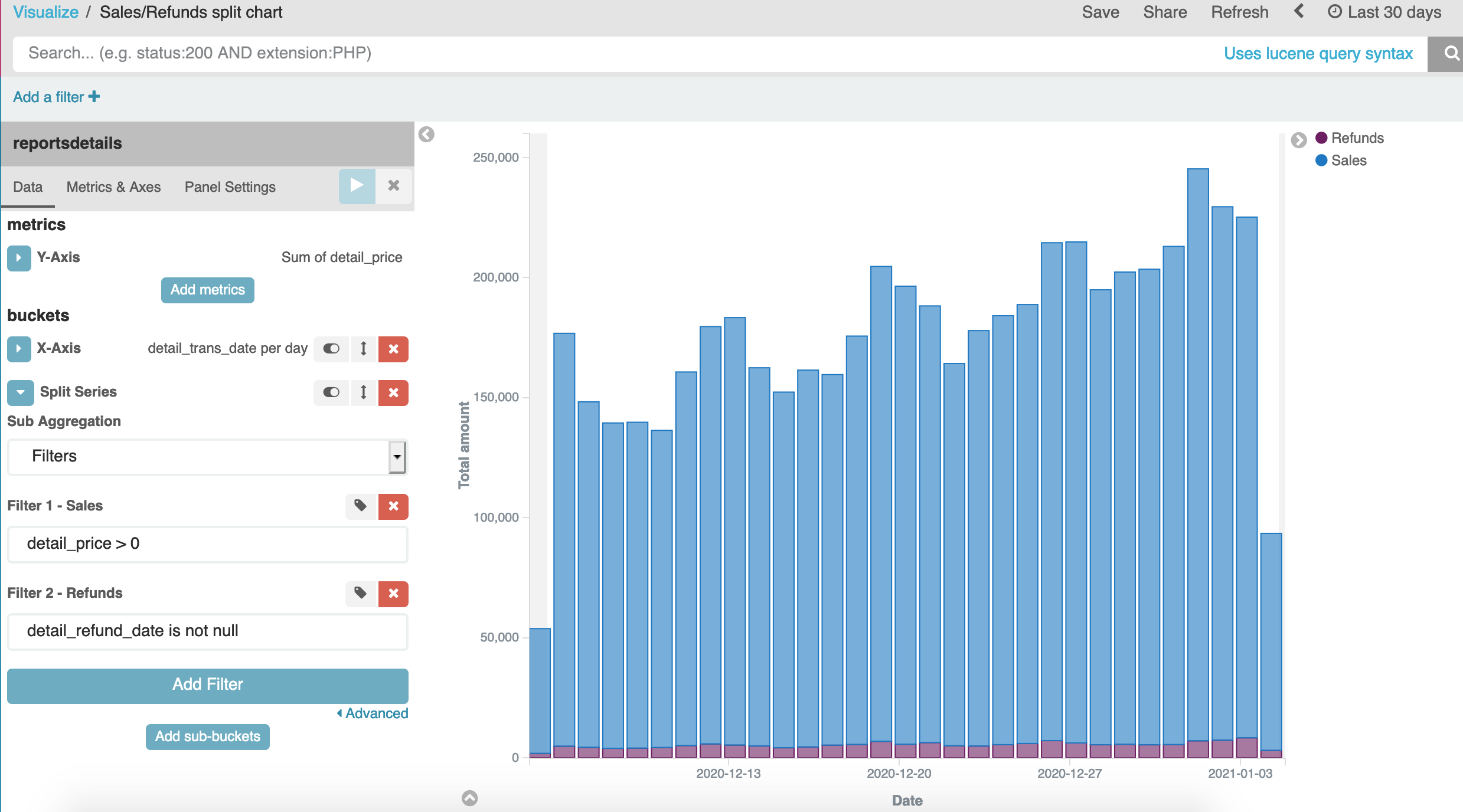Image resolution: width=1463 pixels, height=812 pixels.
Task: Open the Sub Aggregation Filters dropdown
Action: [x=207, y=456]
